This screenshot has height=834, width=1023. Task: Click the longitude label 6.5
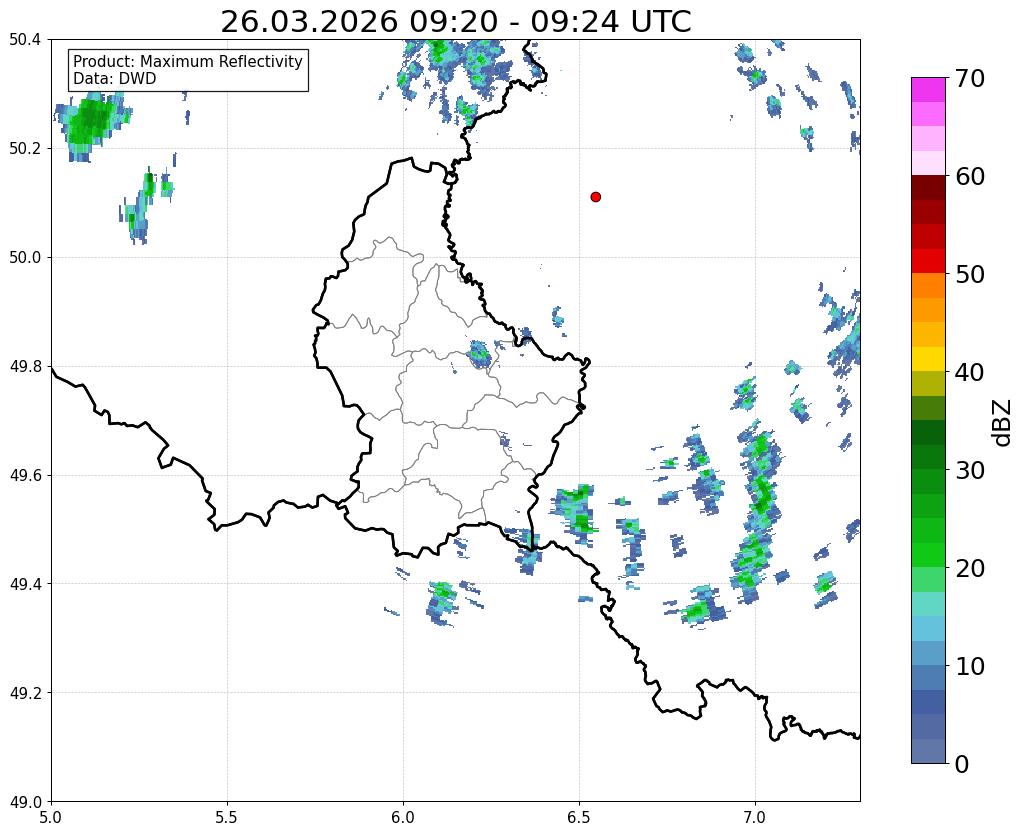click(x=579, y=817)
